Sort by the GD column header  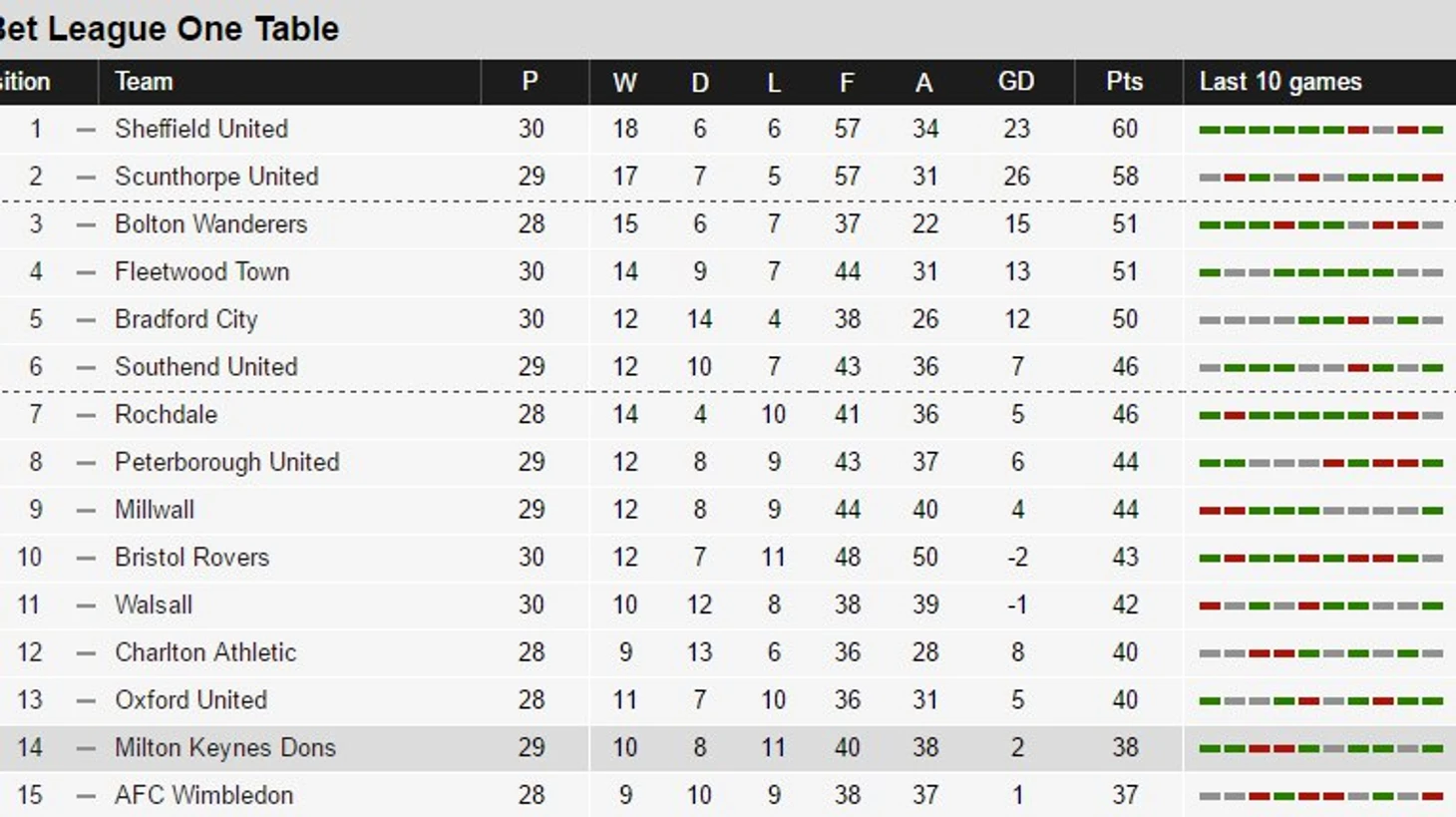[1016, 82]
